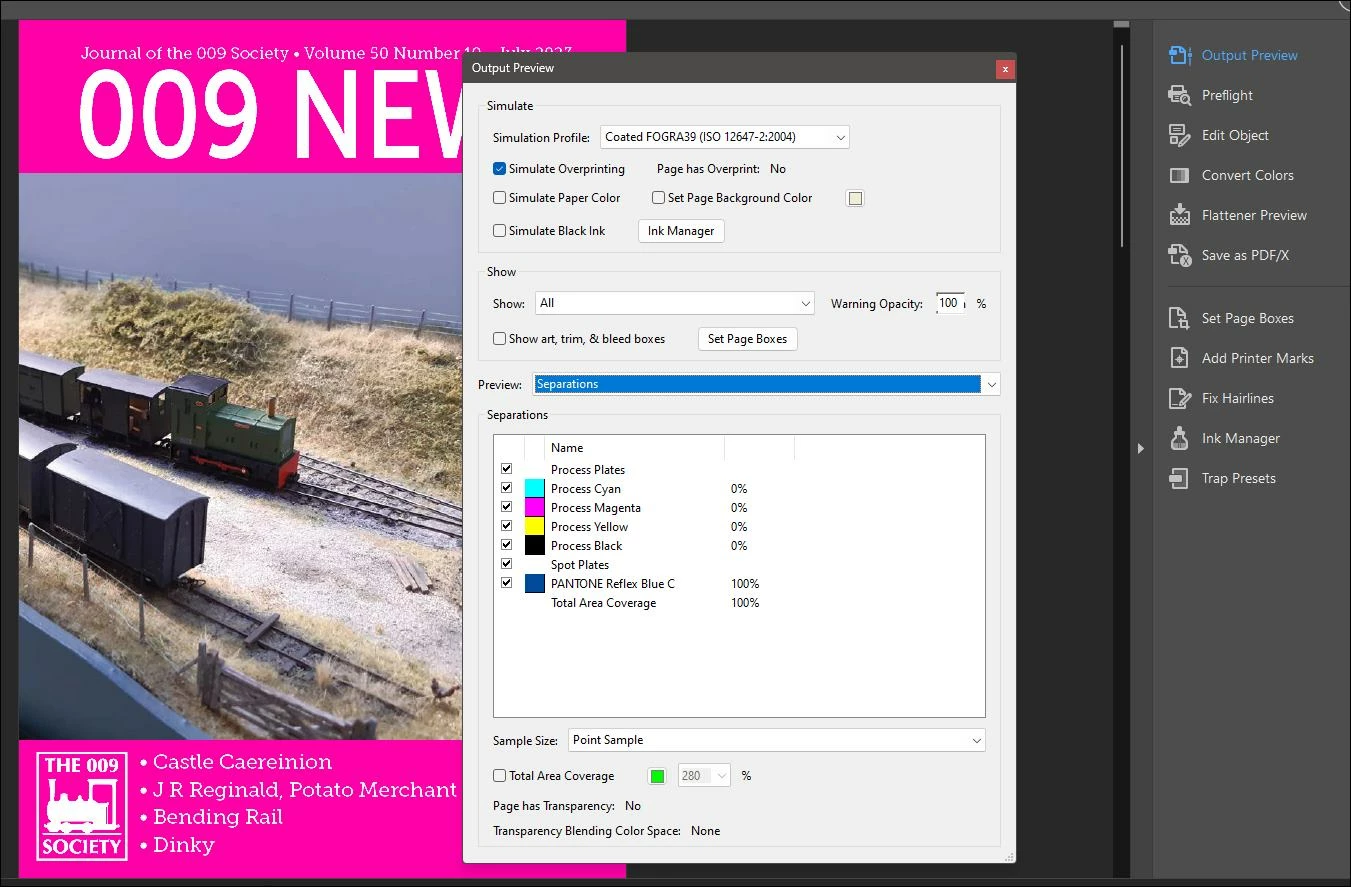Click the Warning Opacity input field
1351x887 pixels.
[950, 303]
